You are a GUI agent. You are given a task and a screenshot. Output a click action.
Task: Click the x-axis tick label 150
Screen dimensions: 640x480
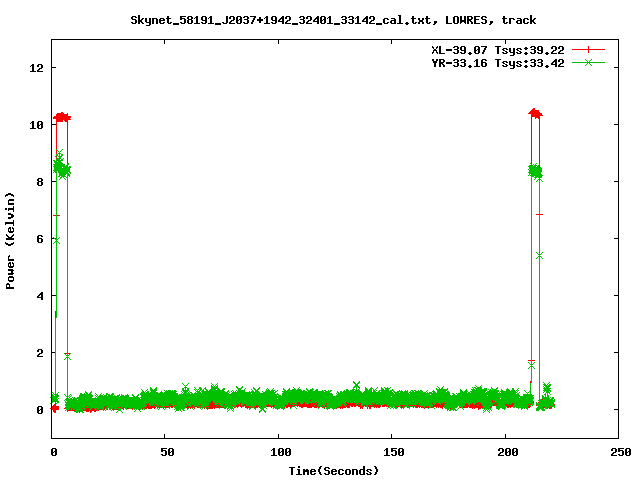pos(393,452)
